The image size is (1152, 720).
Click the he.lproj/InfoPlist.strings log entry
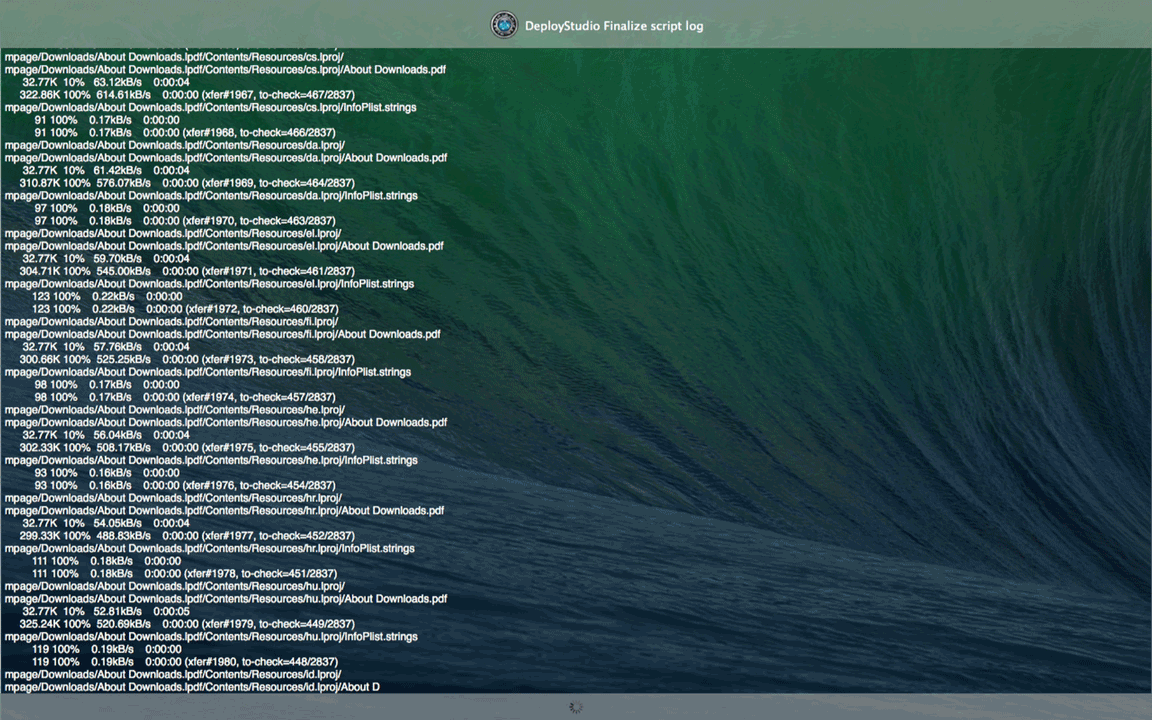tap(210, 460)
